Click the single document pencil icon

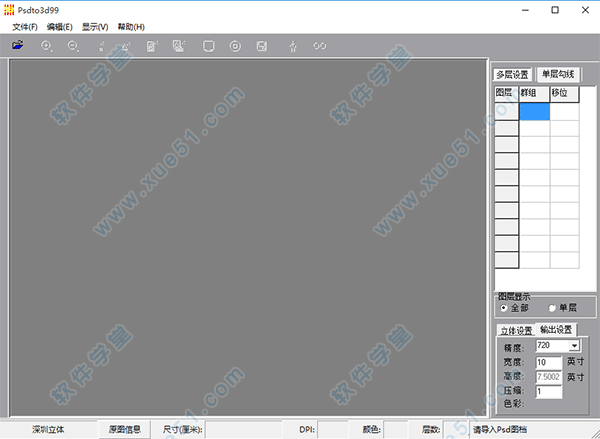click(x=152, y=46)
